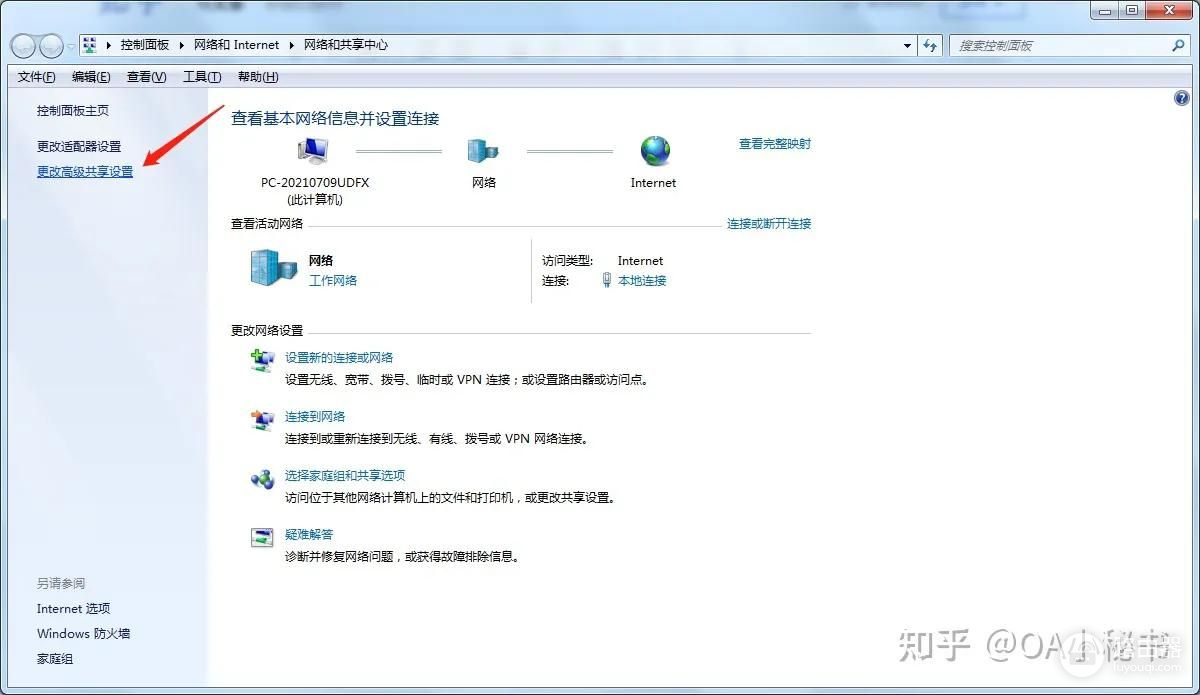This screenshot has width=1200, height=695.
Task: Click the 本地连接 connection link
Action: click(642, 281)
